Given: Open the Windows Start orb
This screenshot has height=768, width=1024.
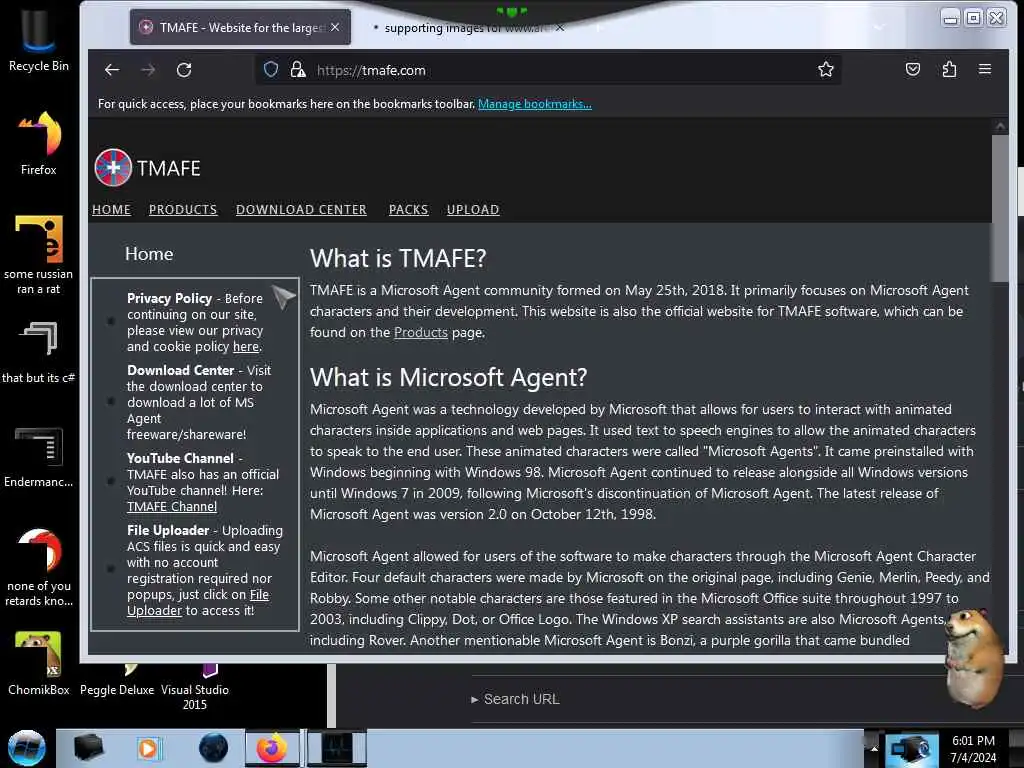Looking at the screenshot, I should point(27,748).
